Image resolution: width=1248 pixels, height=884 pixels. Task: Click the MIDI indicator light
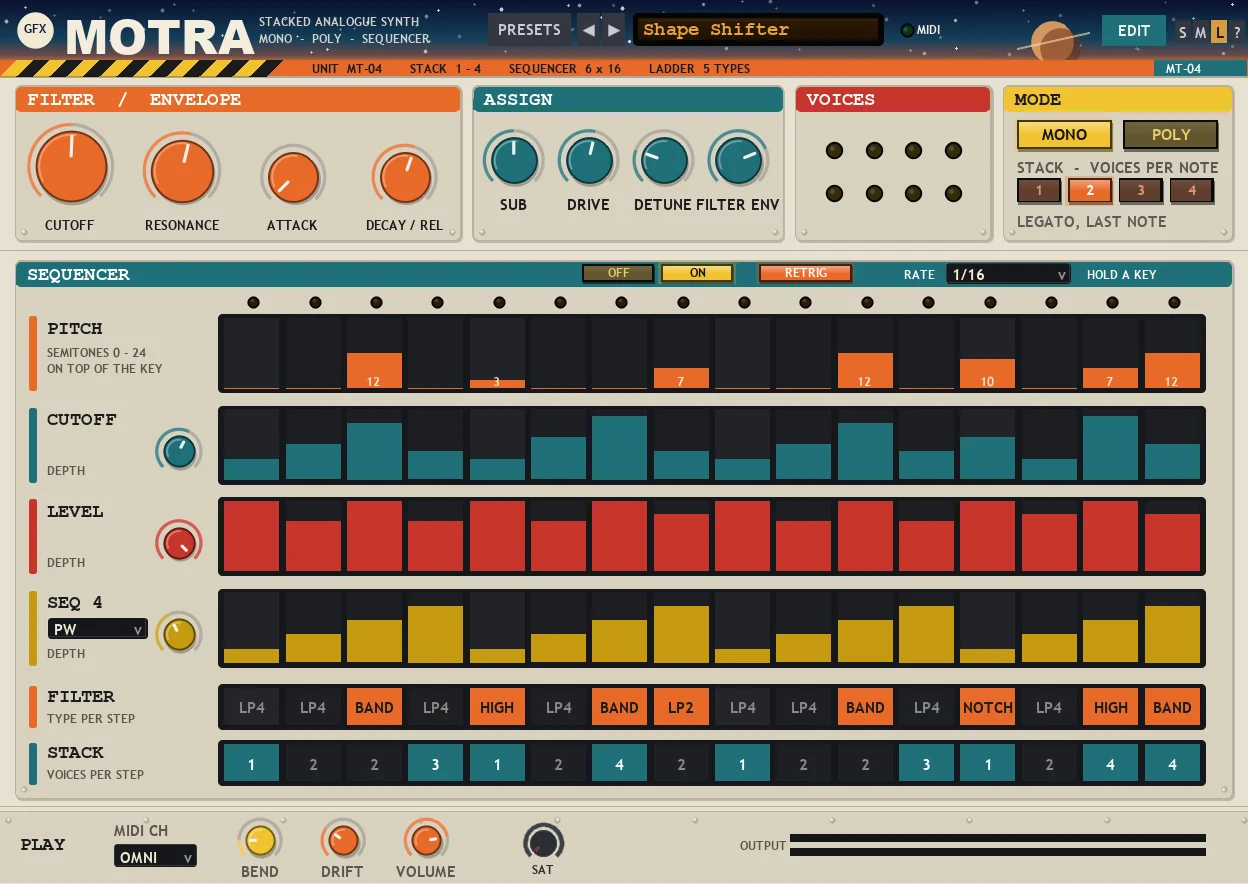click(x=907, y=30)
